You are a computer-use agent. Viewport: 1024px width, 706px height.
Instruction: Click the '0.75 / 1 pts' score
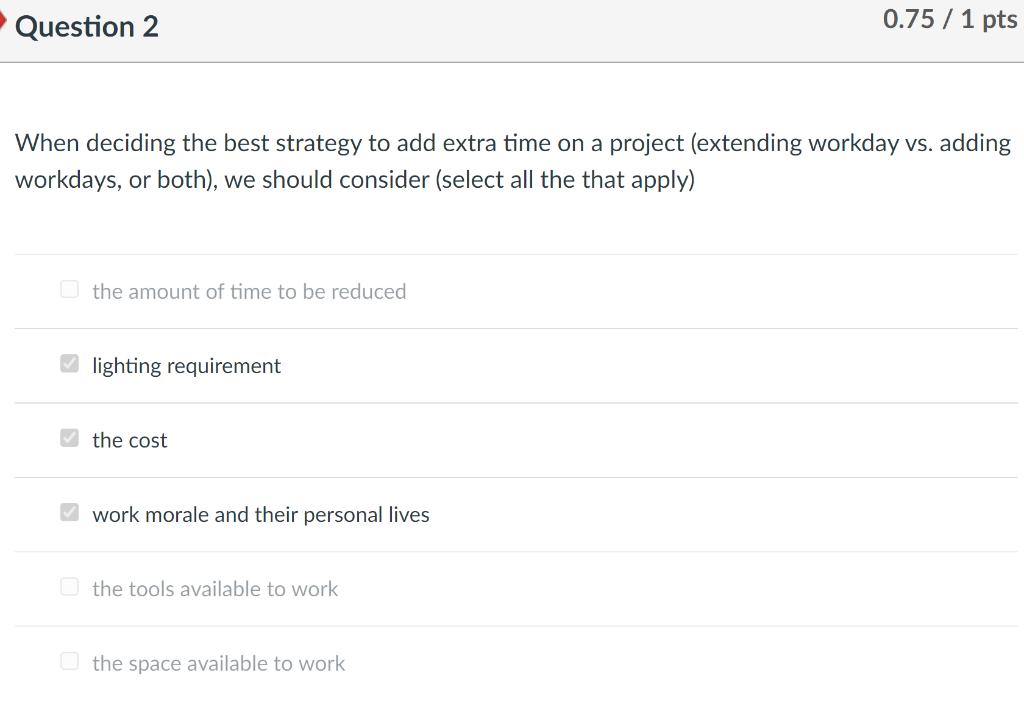pyautogui.click(x=949, y=21)
